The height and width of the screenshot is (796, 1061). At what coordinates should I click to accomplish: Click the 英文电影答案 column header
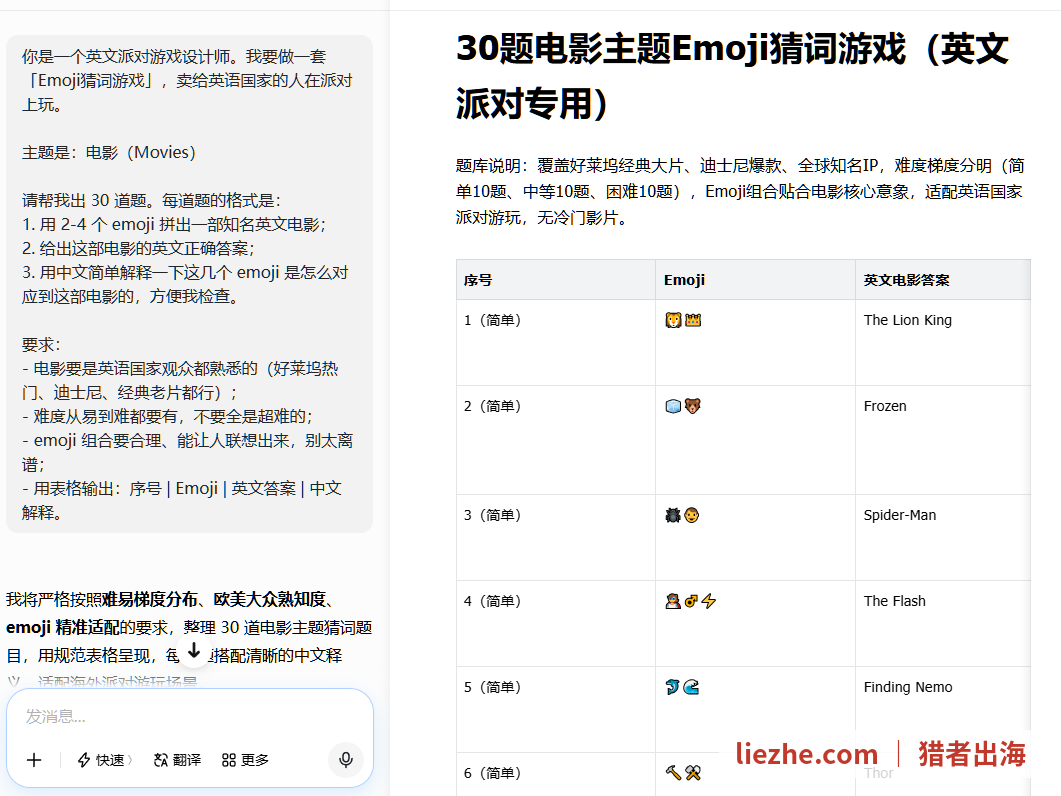point(943,280)
